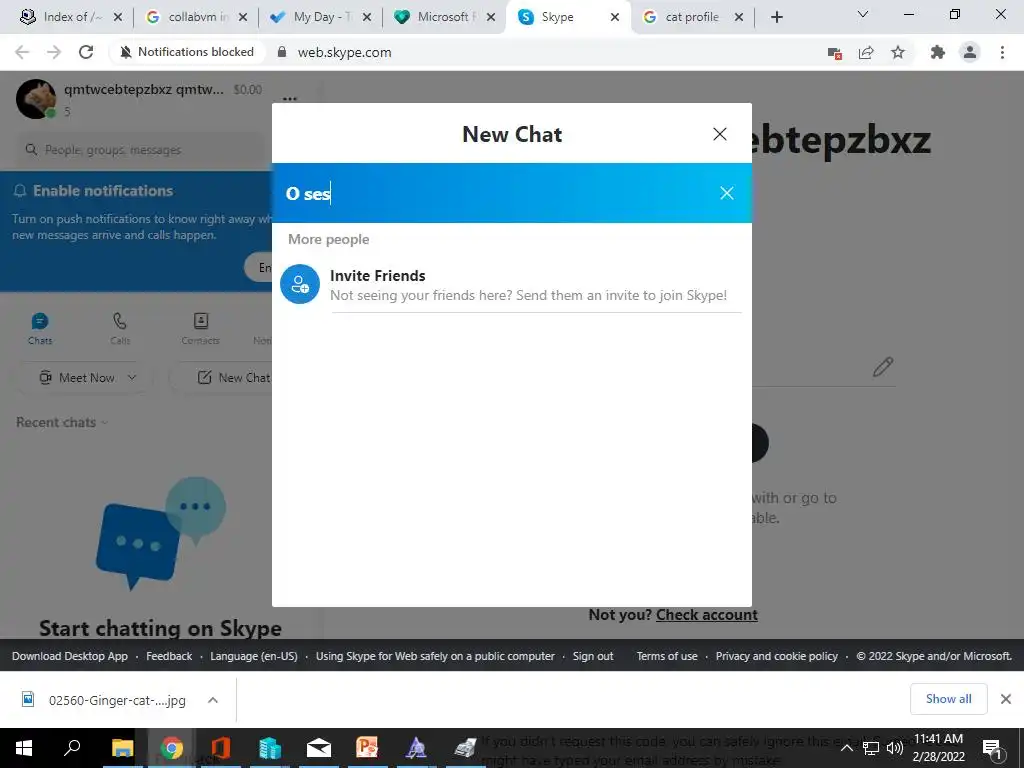Close the New Chat dialog

pos(720,134)
